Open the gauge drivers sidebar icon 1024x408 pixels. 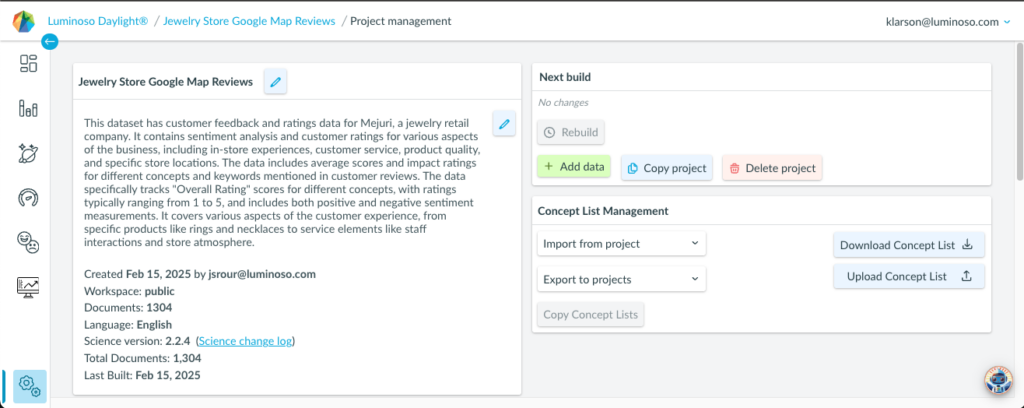29,196
